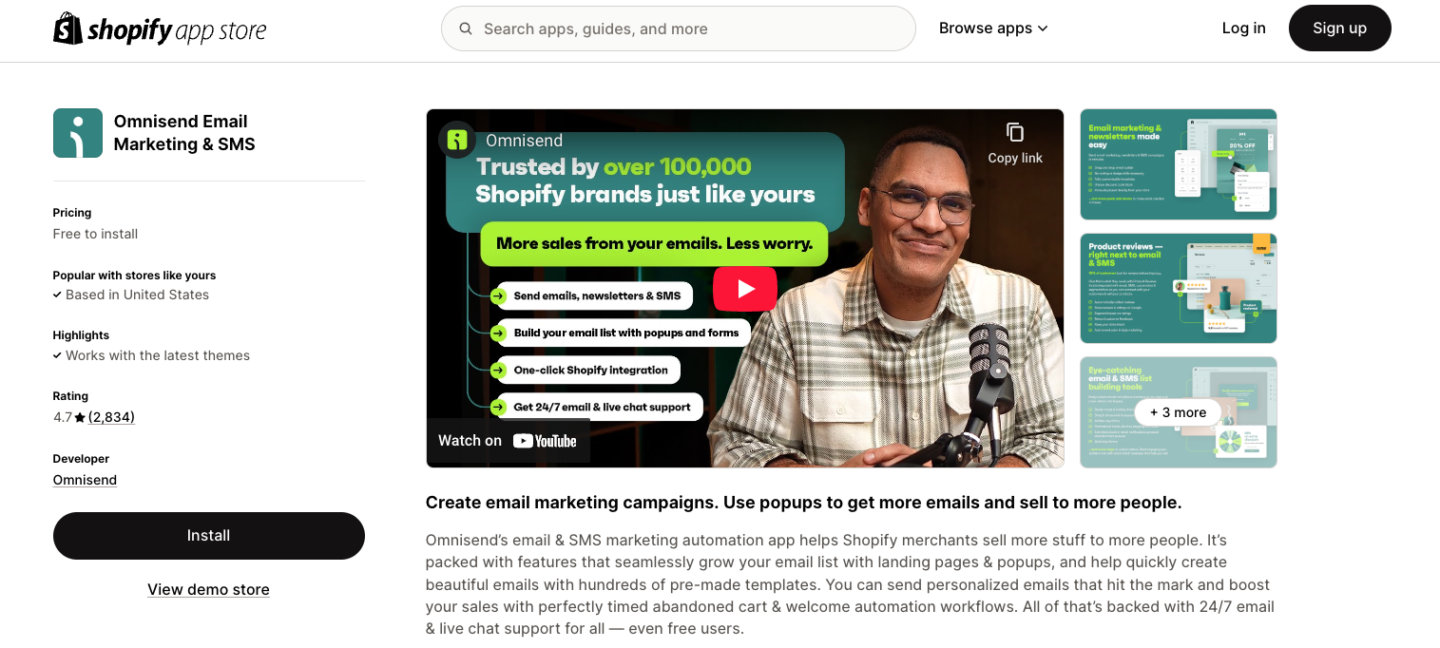Click the Shopify bag logo icon
Viewport: 1440px width, 648px height.
[x=68, y=29]
